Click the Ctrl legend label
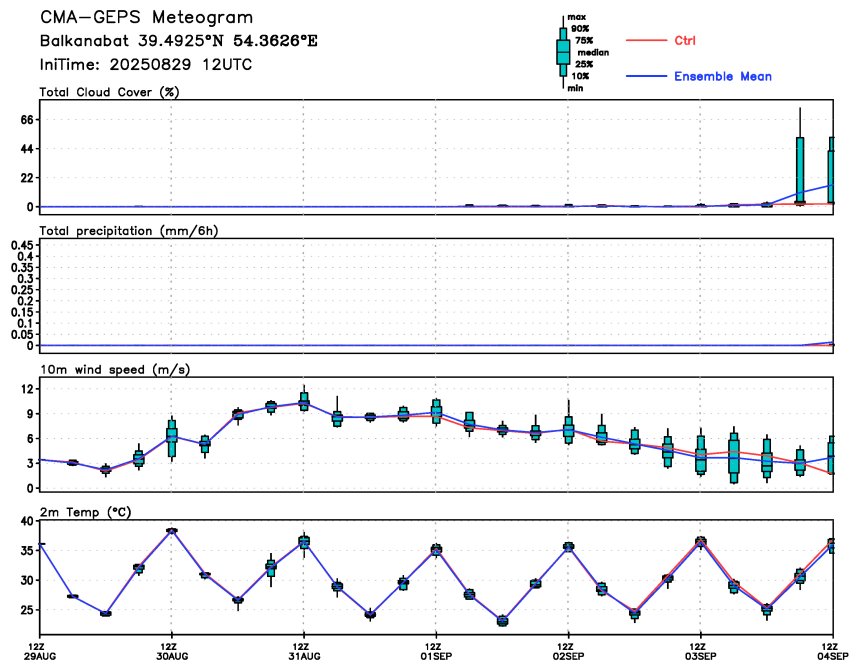This screenshot has height=672, width=860. coord(684,41)
